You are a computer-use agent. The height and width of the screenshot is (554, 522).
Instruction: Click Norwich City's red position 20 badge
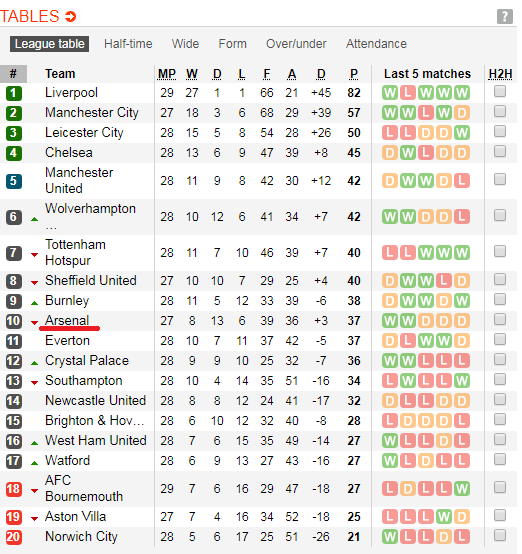click(x=14, y=537)
